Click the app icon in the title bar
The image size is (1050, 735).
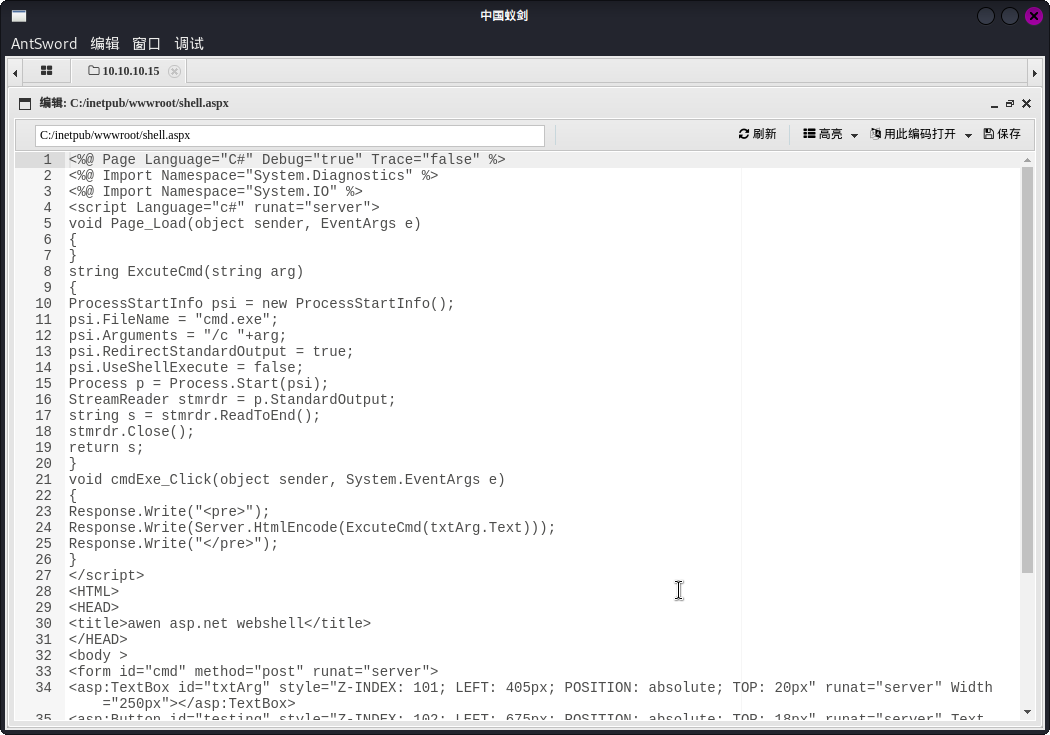[19, 16]
